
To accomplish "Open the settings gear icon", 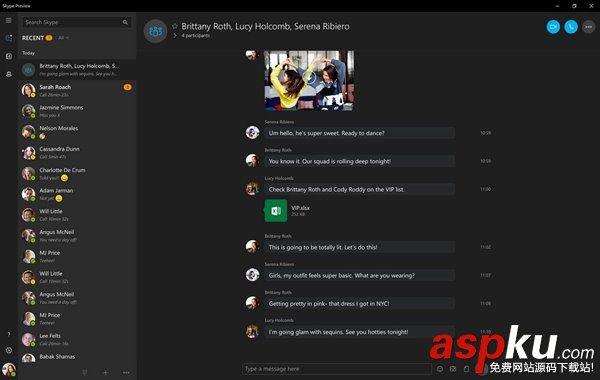I will pyautogui.click(x=8, y=350).
